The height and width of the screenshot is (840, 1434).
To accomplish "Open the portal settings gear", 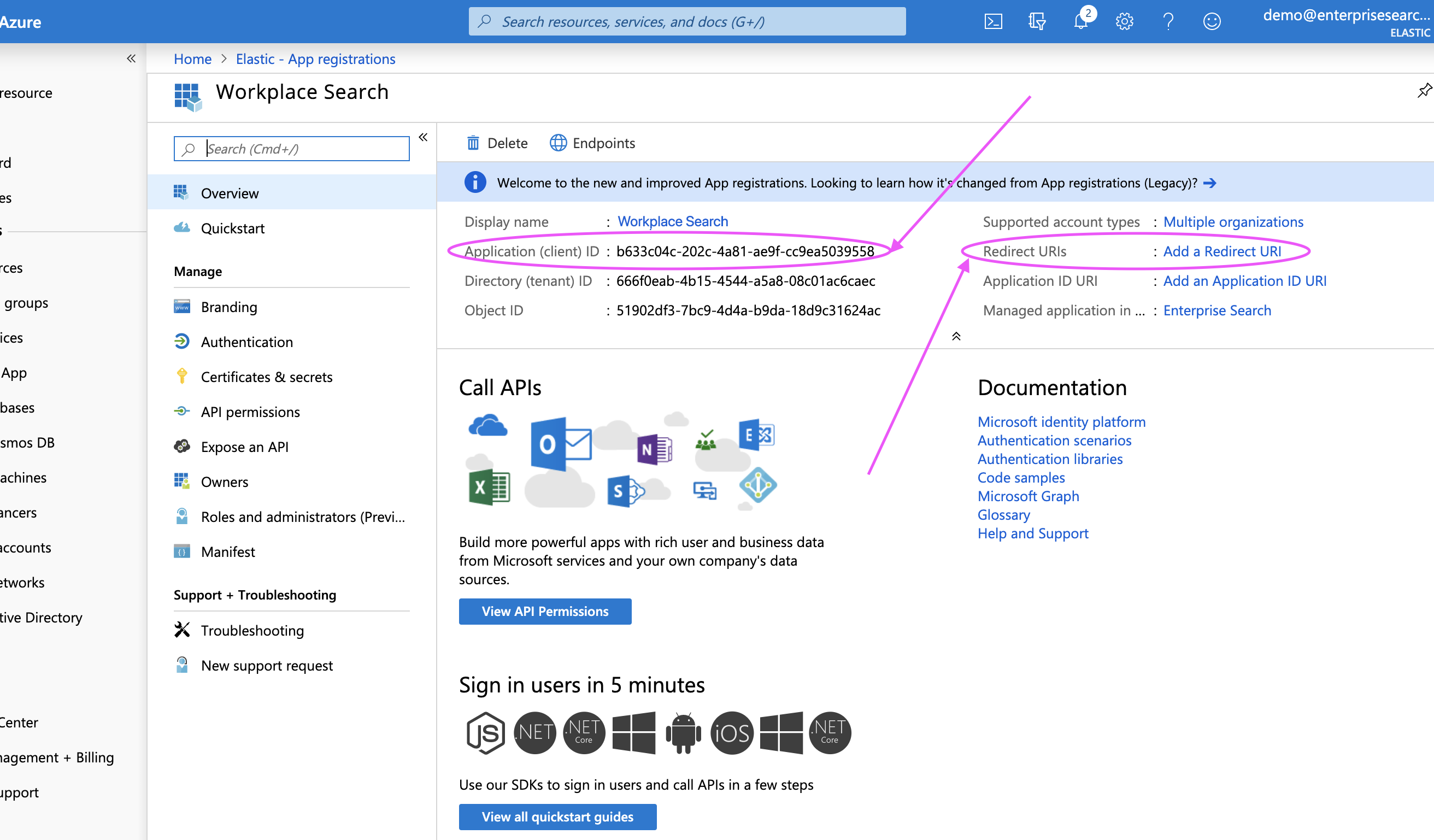I will click(1125, 22).
